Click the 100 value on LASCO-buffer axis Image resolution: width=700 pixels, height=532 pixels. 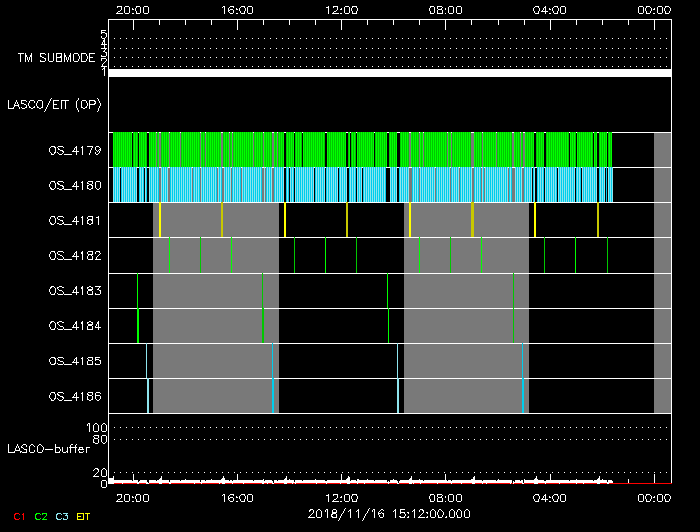pos(99,428)
